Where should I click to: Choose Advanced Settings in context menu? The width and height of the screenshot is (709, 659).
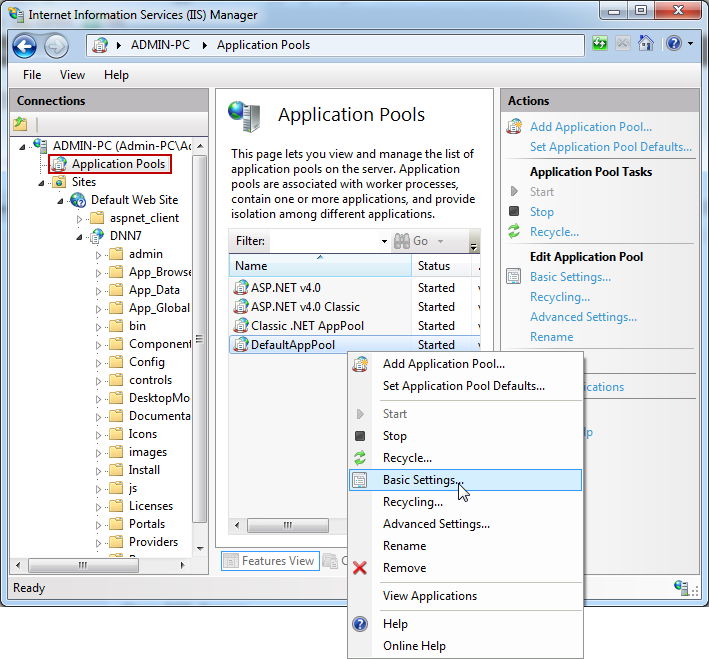tap(465, 524)
